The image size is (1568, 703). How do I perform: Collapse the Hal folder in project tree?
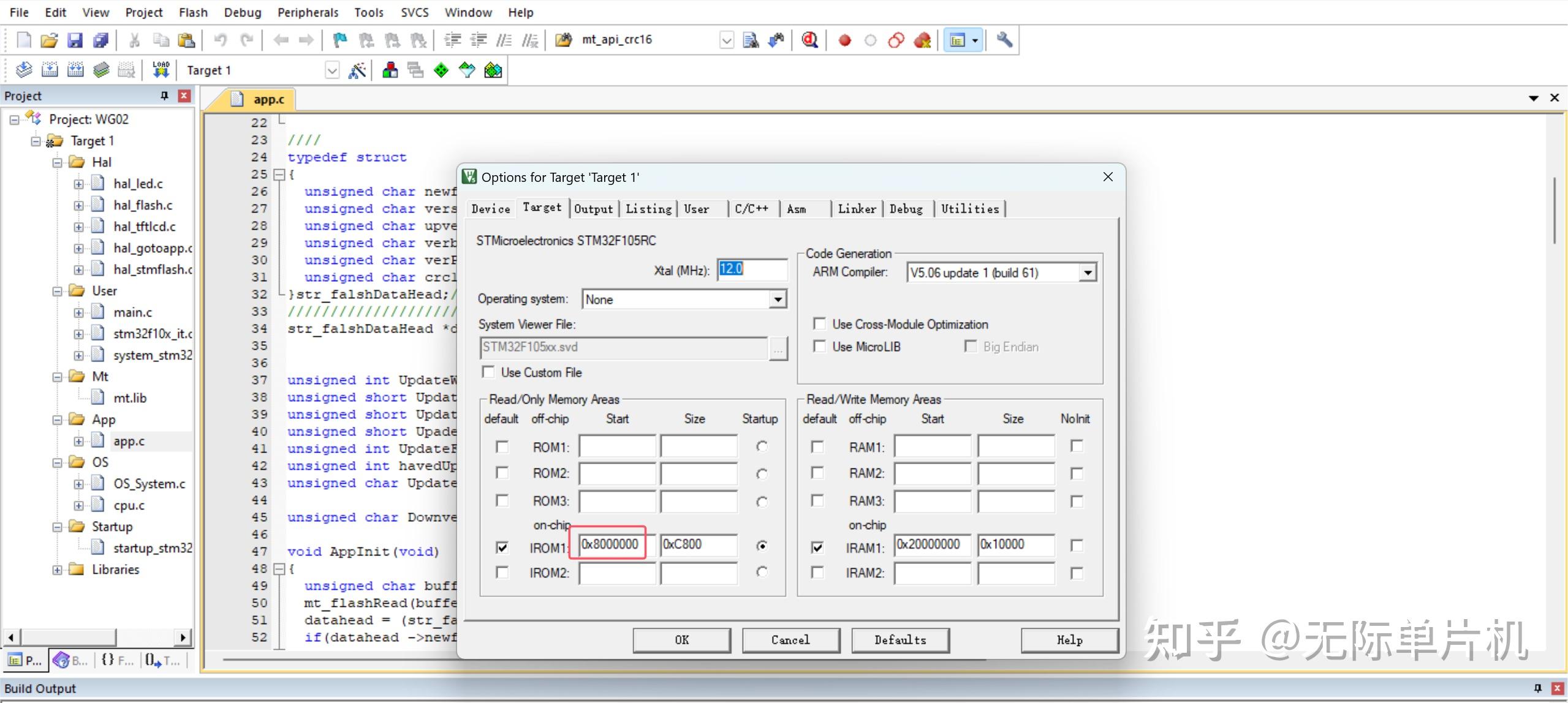[x=58, y=162]
